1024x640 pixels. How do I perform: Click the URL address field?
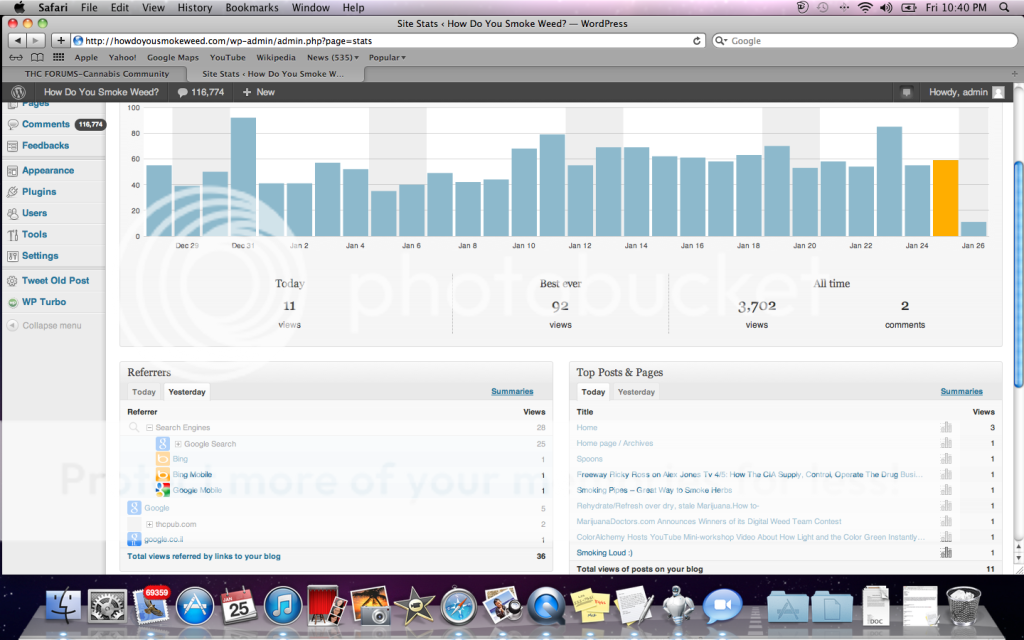tap(389, 40)
